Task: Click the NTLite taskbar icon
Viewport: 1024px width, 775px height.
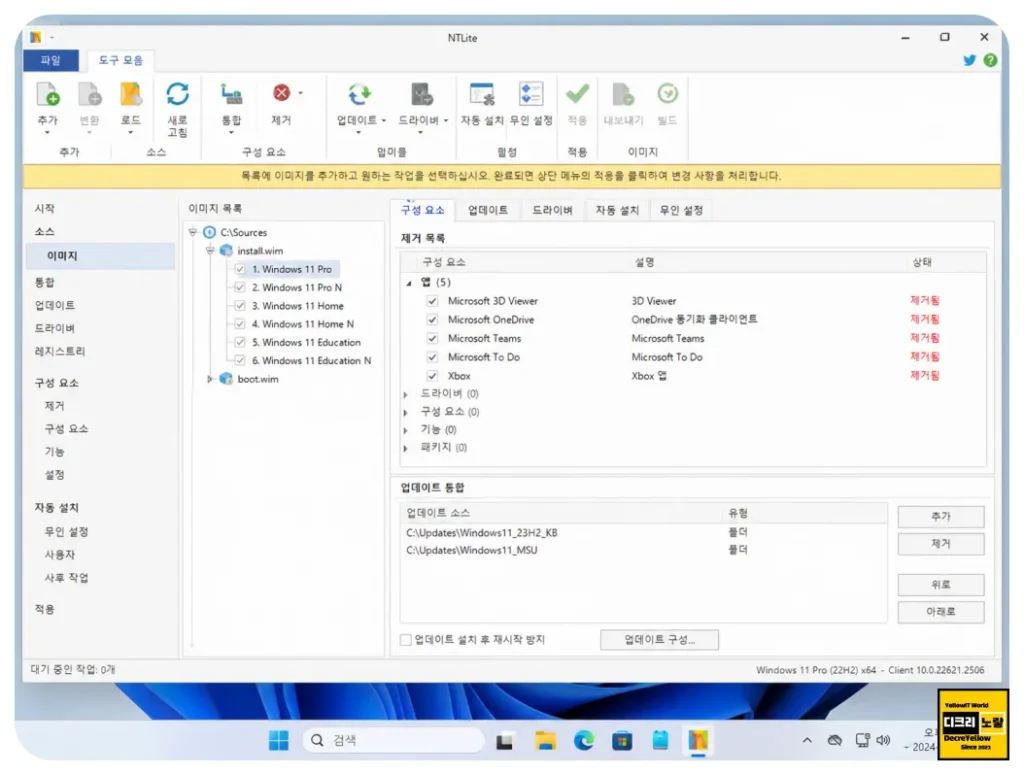Action: coord(698,740)
